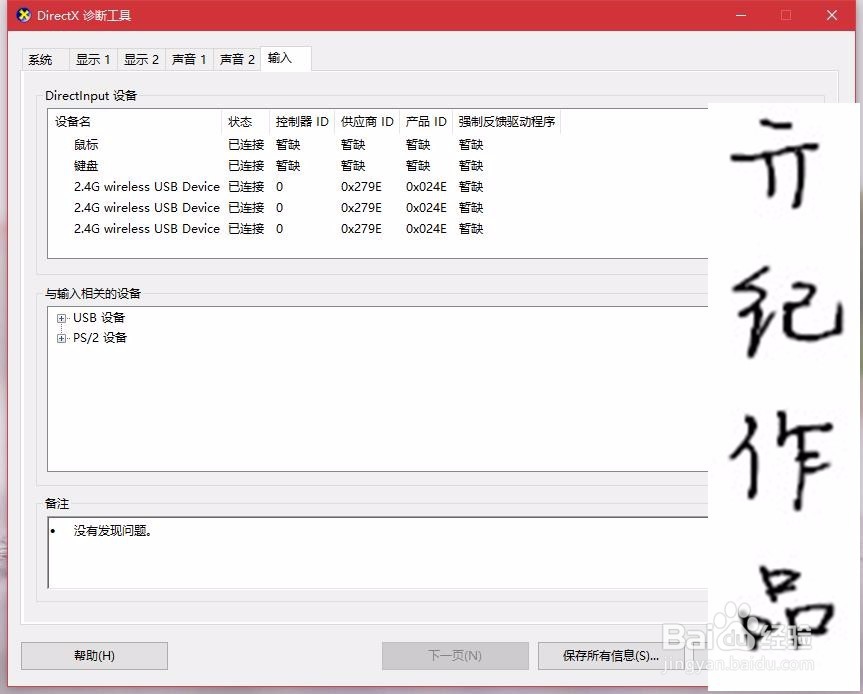
Task: Click the 已连接 status of 键盘
Action: tap(246, 166)
